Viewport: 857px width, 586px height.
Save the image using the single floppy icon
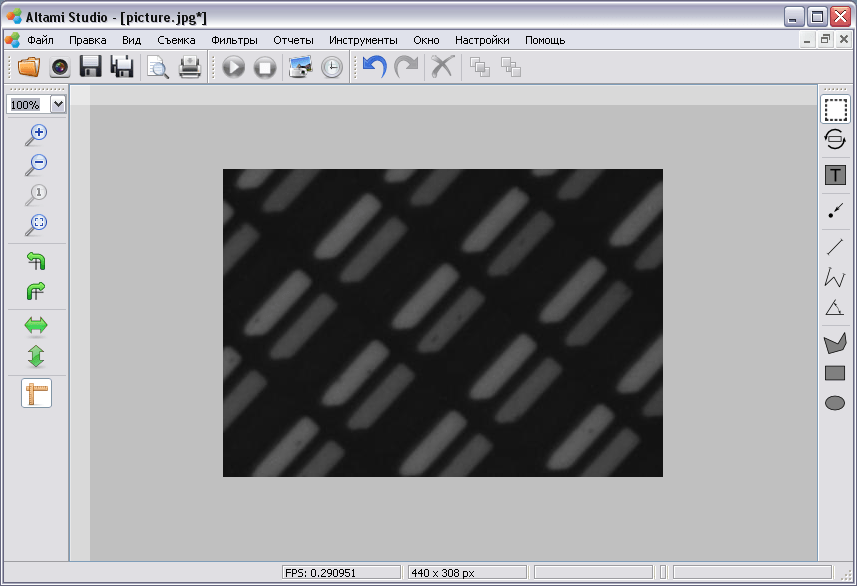(x=91, y=67)
